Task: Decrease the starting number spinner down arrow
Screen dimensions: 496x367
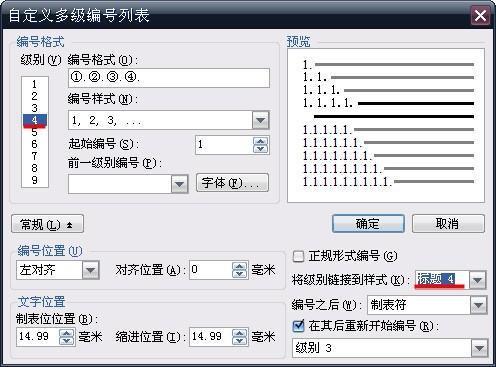Action: coord(260,149)
